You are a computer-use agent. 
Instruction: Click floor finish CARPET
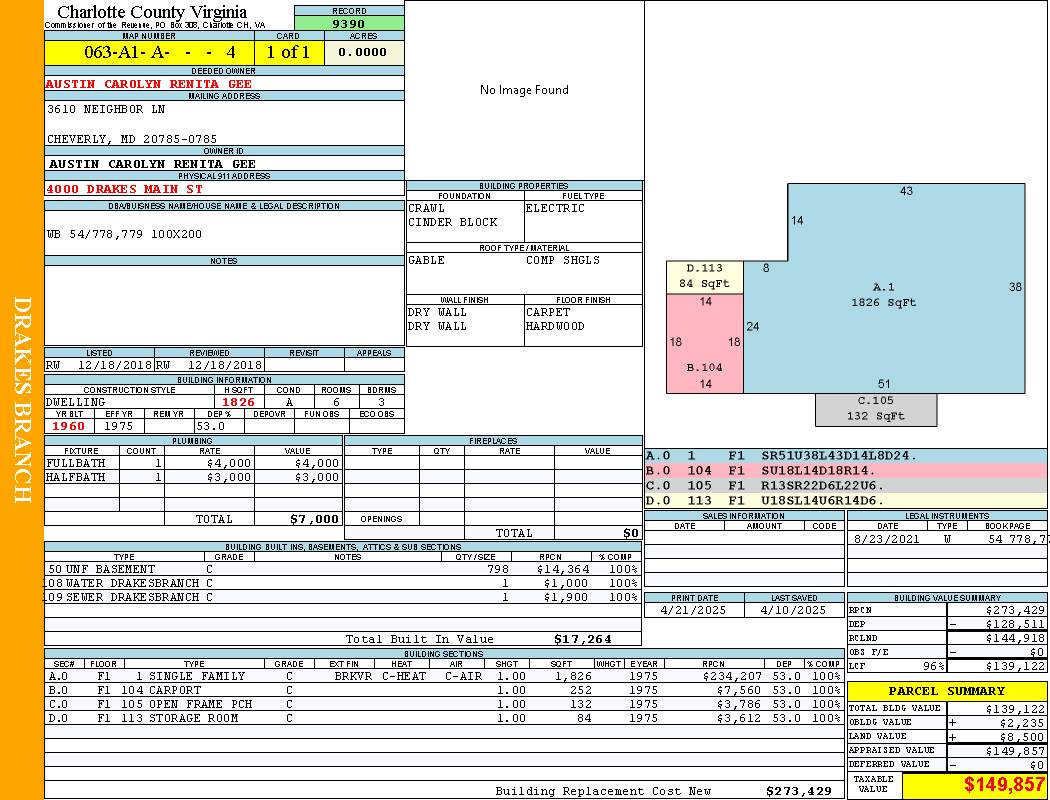coord(548,312)
